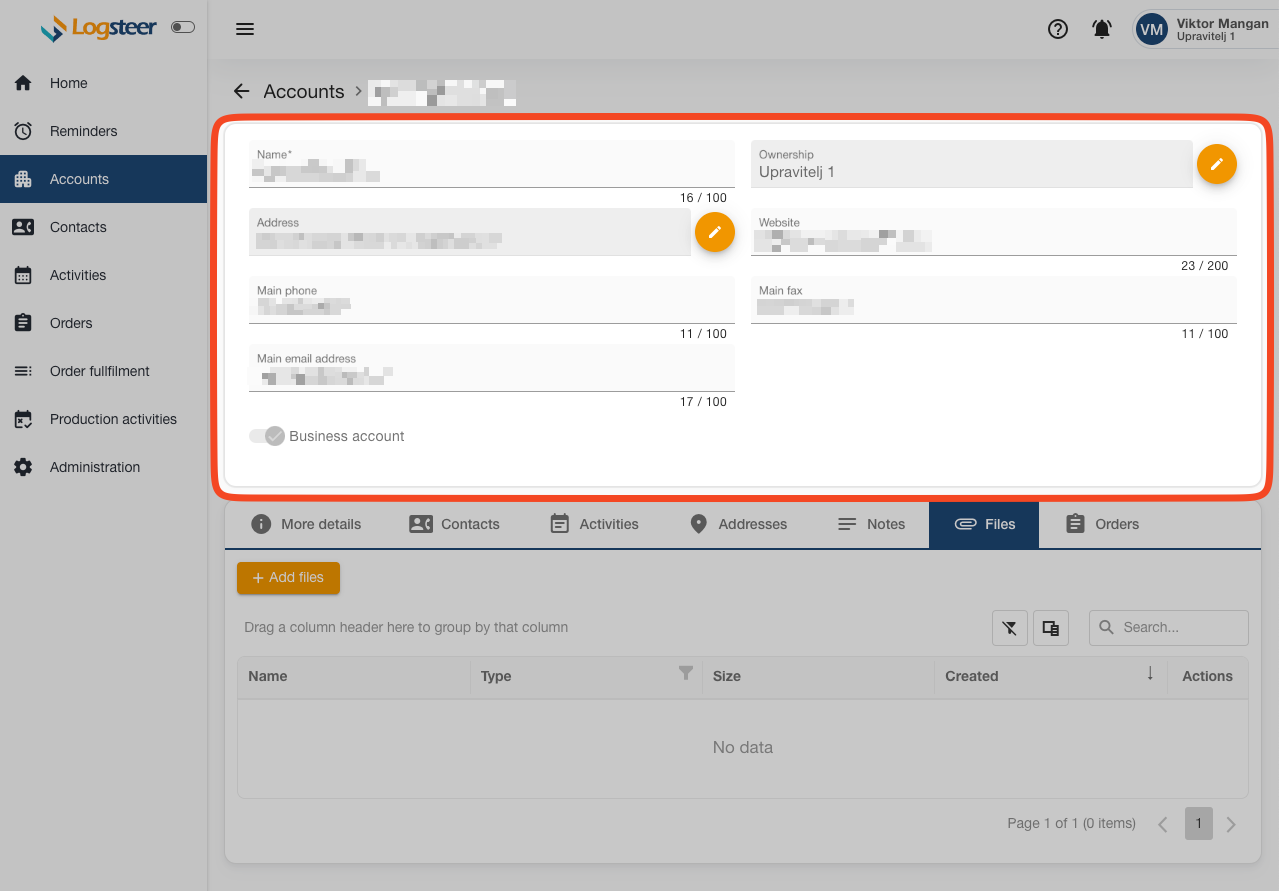Open the Orders tab

[1102, 524]
